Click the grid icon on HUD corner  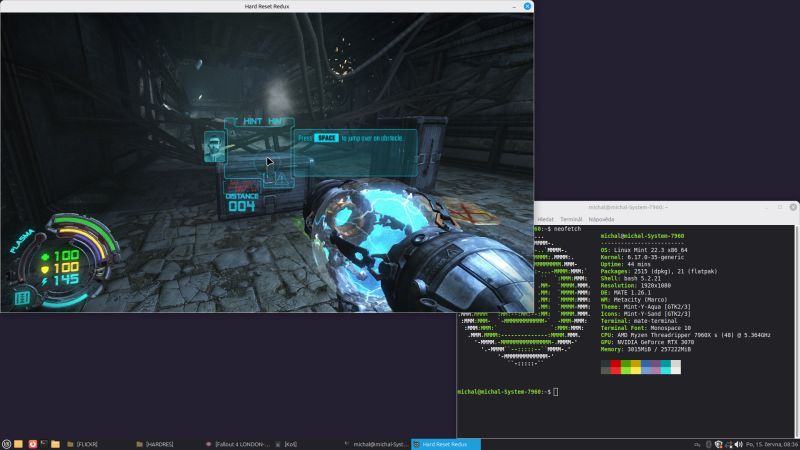coord(22,297)
